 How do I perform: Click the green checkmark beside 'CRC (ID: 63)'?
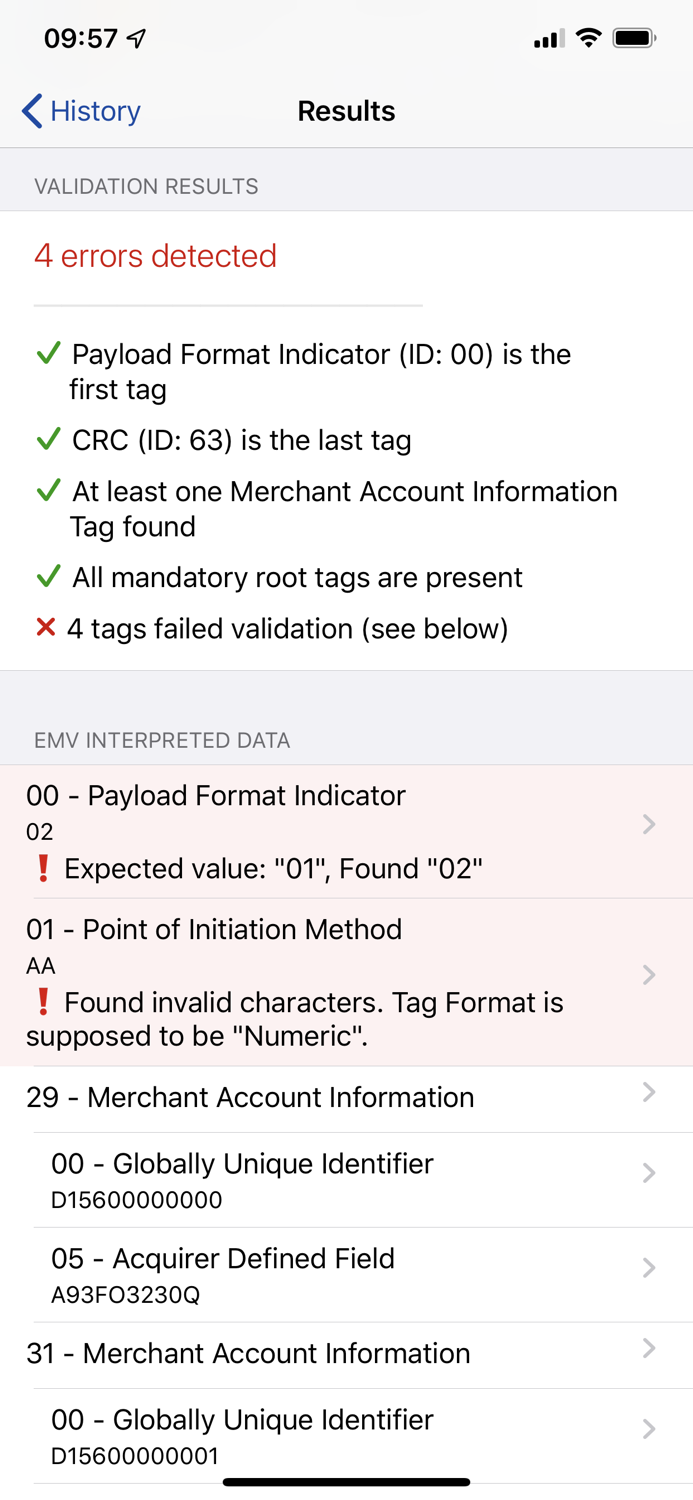(46, 439)
